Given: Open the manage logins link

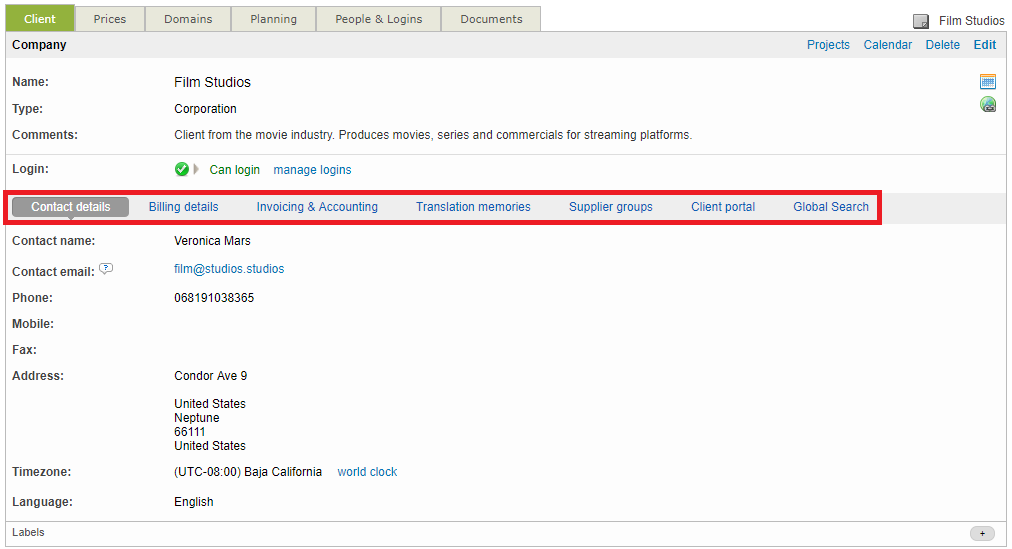Looking at the screenshot, I should point(312,170).
